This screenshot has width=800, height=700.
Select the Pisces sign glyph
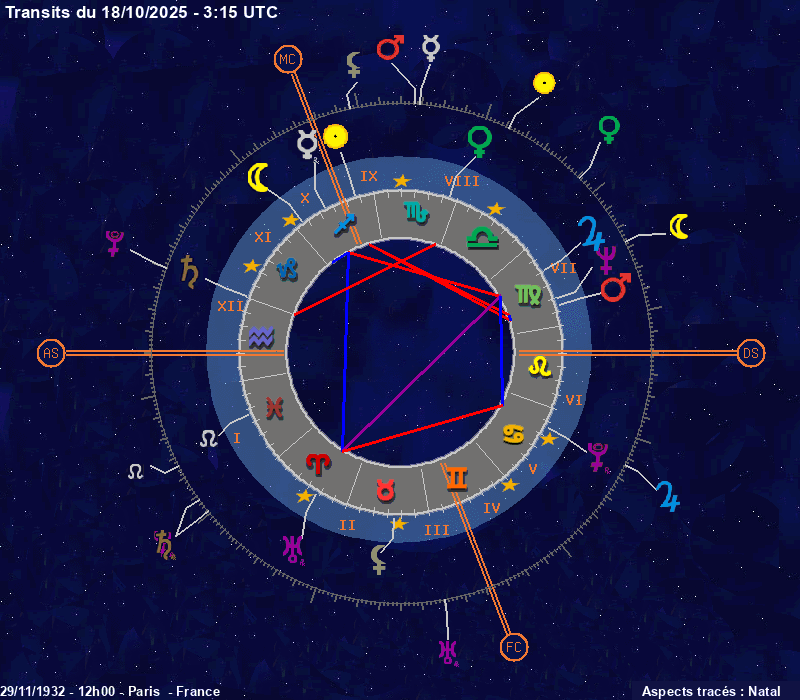pos(272,407)
